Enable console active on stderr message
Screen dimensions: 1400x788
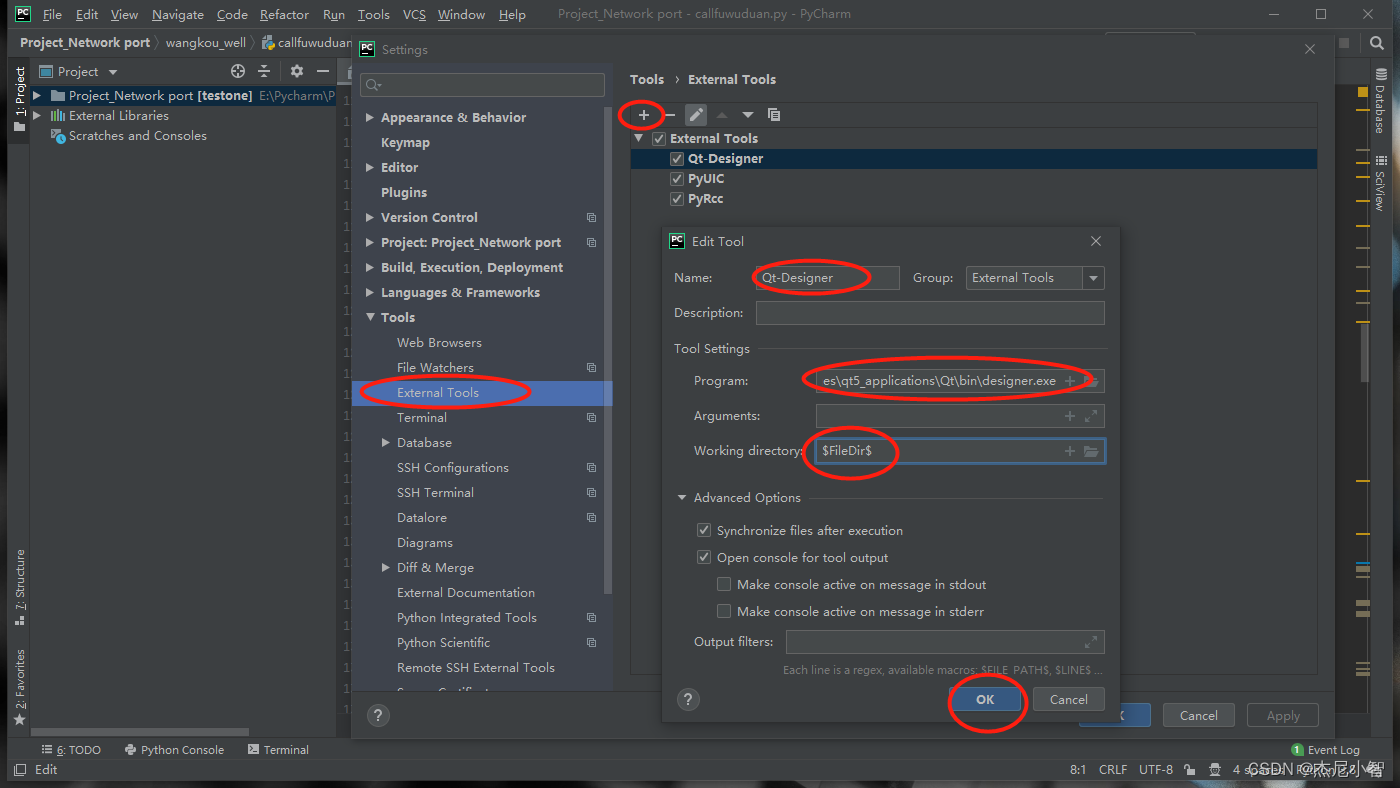click(x=724, y=612)
